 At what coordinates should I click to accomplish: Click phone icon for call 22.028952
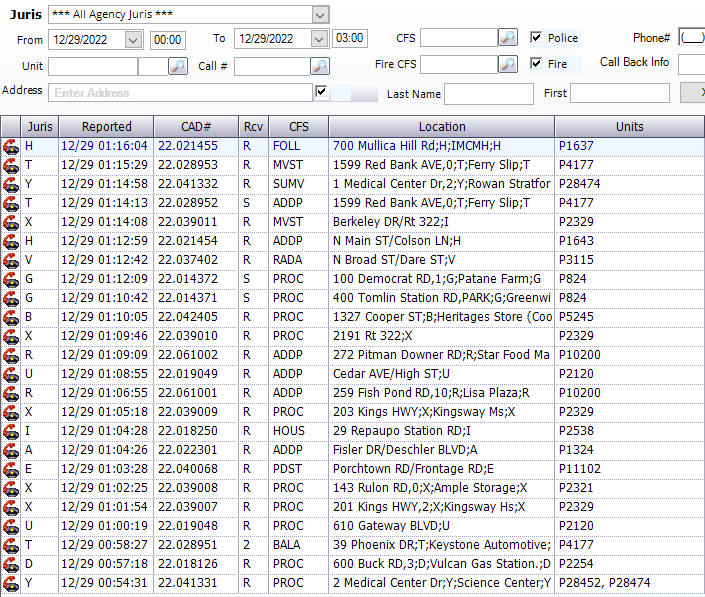[x=11, y=203]
